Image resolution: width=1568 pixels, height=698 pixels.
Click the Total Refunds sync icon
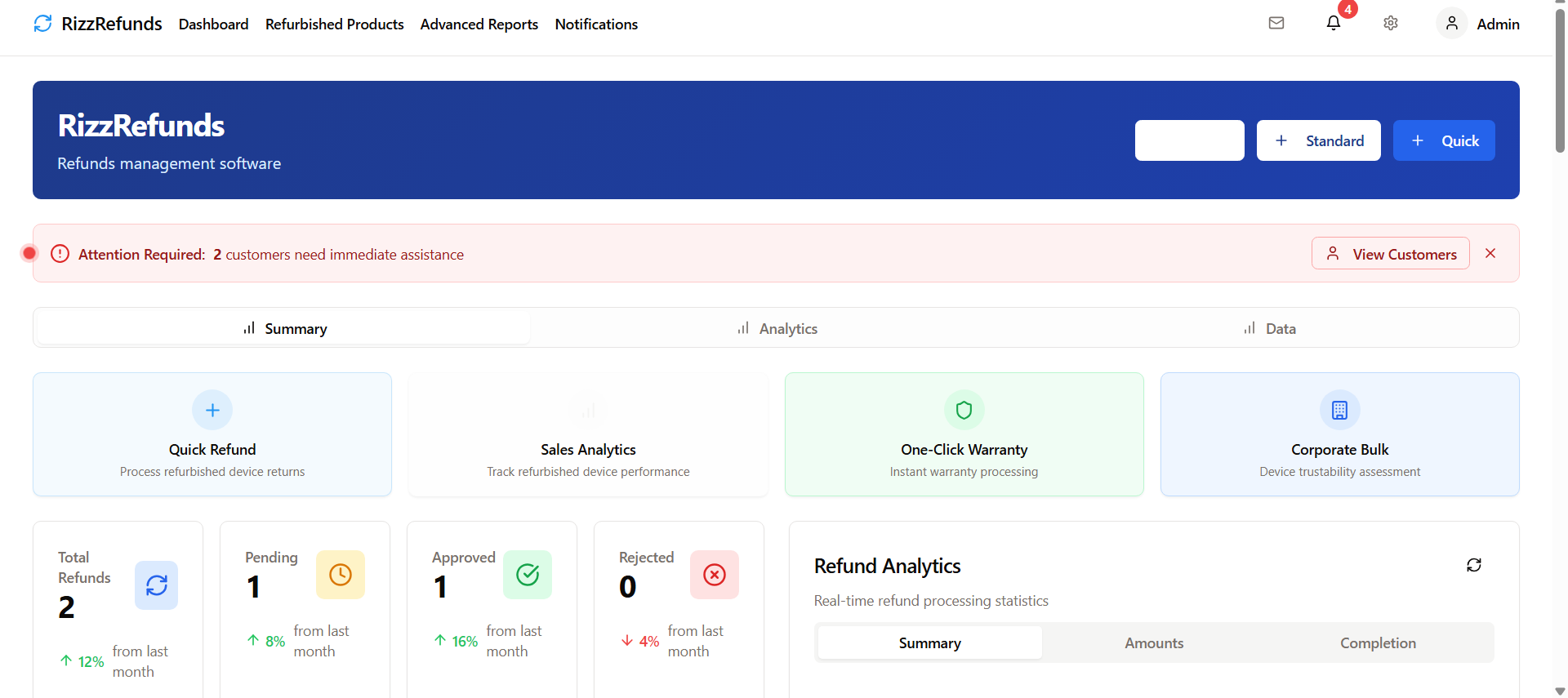[156, 585]
